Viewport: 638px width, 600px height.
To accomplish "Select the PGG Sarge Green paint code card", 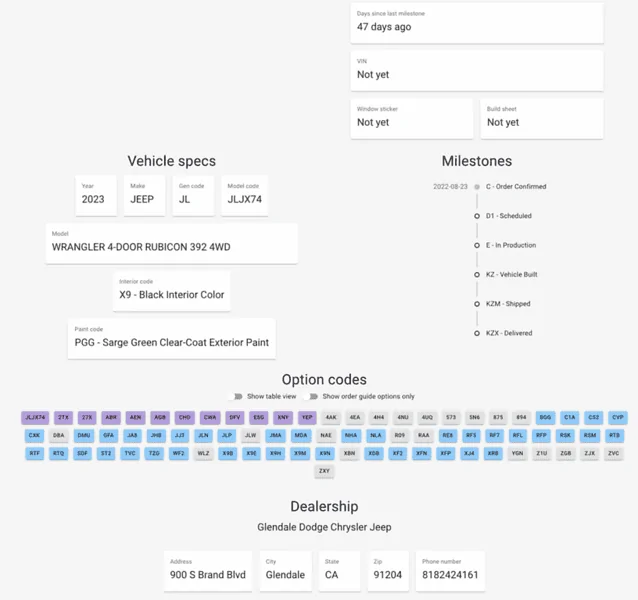I will (x=172, y=338).
